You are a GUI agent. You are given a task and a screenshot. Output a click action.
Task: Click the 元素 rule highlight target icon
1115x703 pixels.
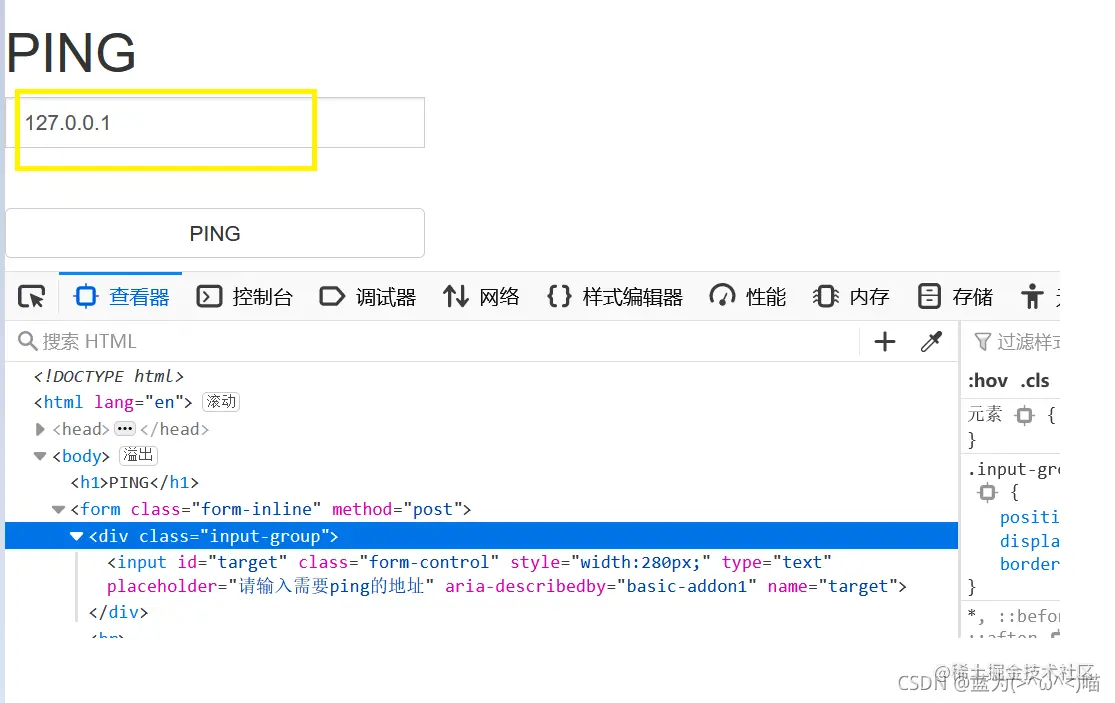tap(1024, 415)
